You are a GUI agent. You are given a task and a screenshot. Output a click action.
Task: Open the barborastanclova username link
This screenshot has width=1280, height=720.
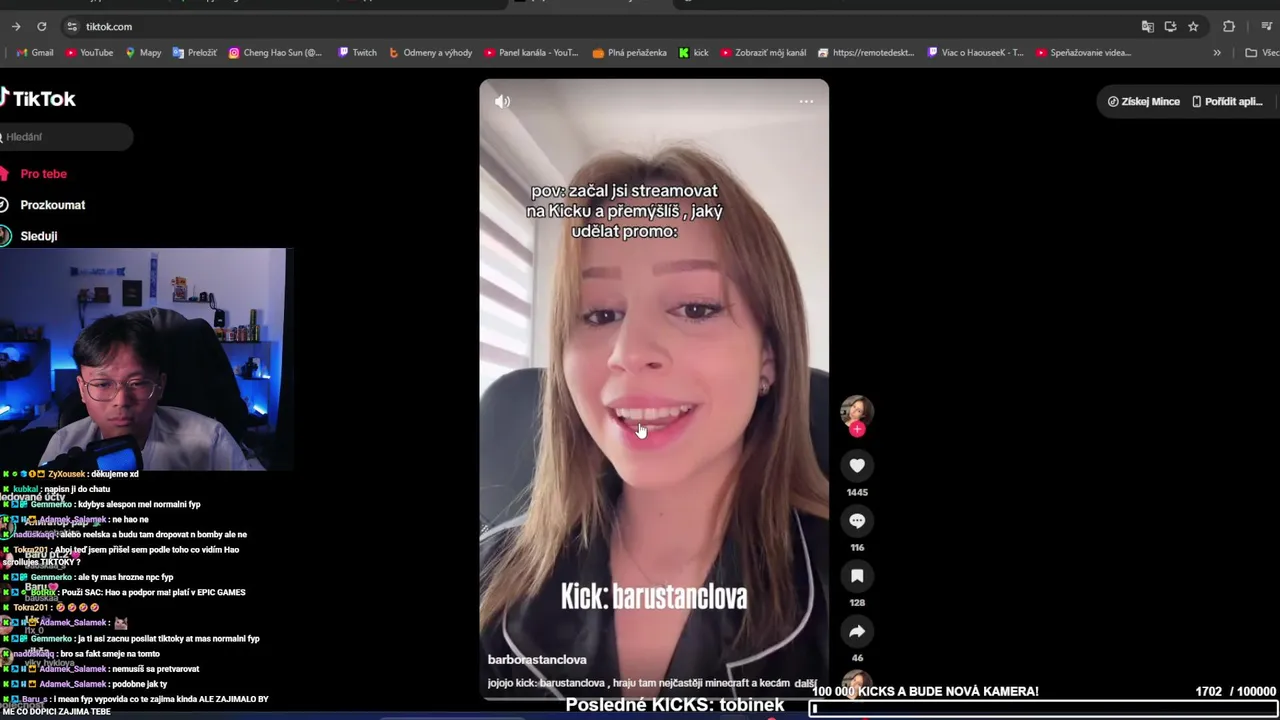pos(537,660)
